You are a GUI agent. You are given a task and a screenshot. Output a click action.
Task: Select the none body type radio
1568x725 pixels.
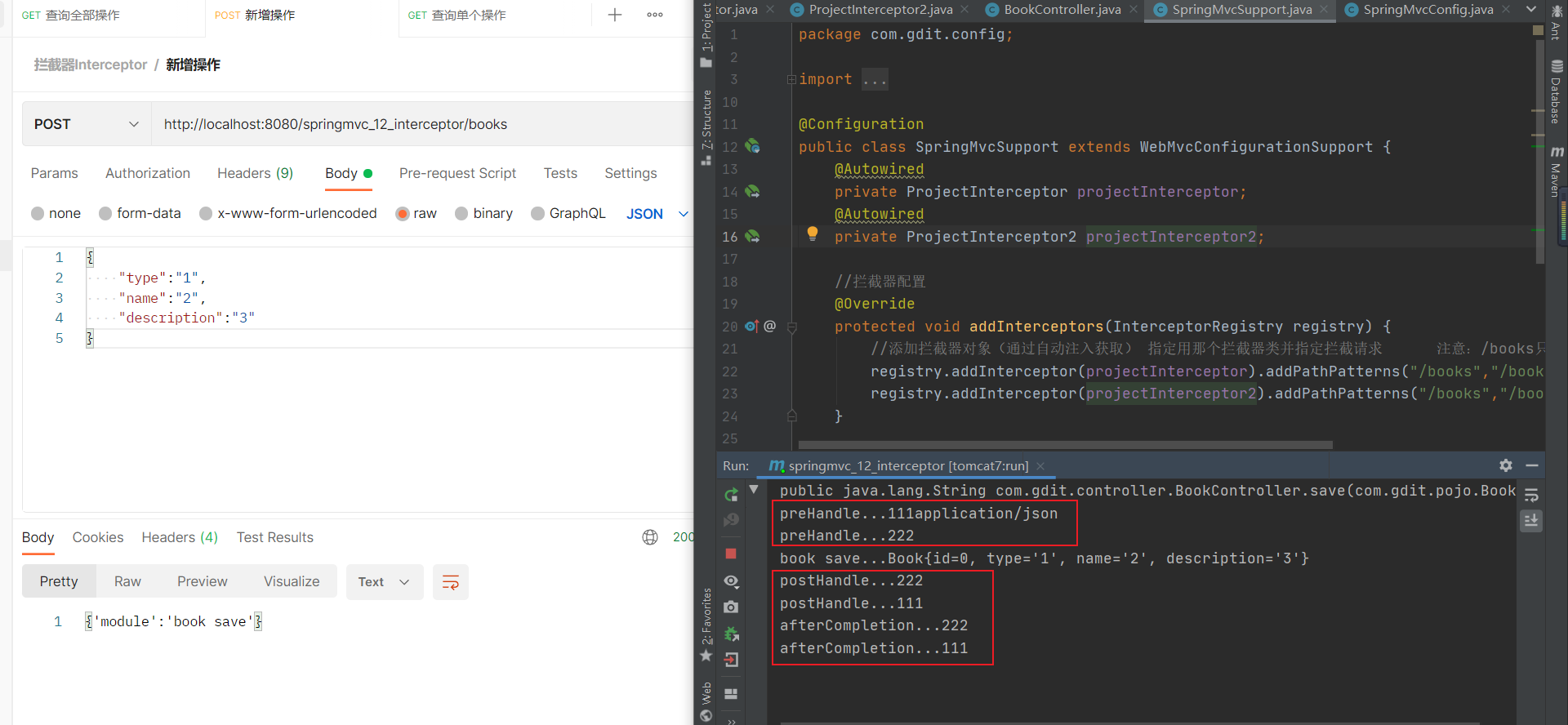38,213
